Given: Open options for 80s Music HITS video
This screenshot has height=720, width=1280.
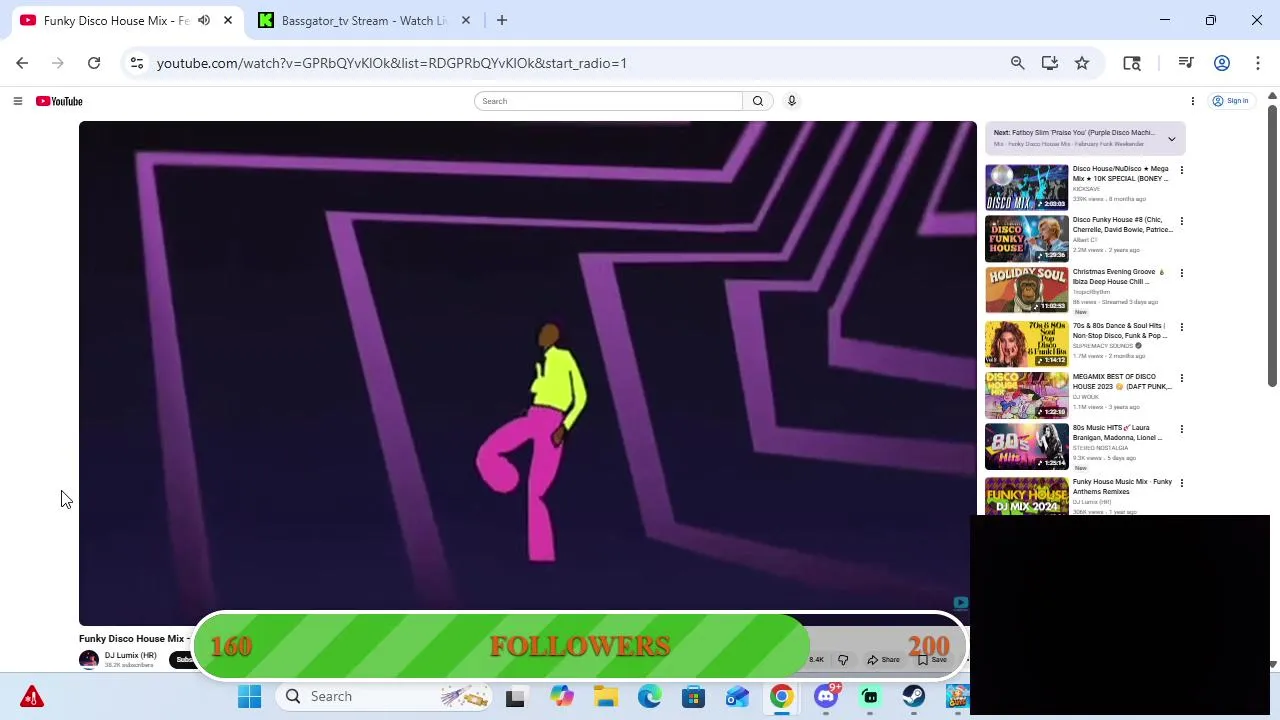Looking at the screenshot, I should coord(1181,429).
